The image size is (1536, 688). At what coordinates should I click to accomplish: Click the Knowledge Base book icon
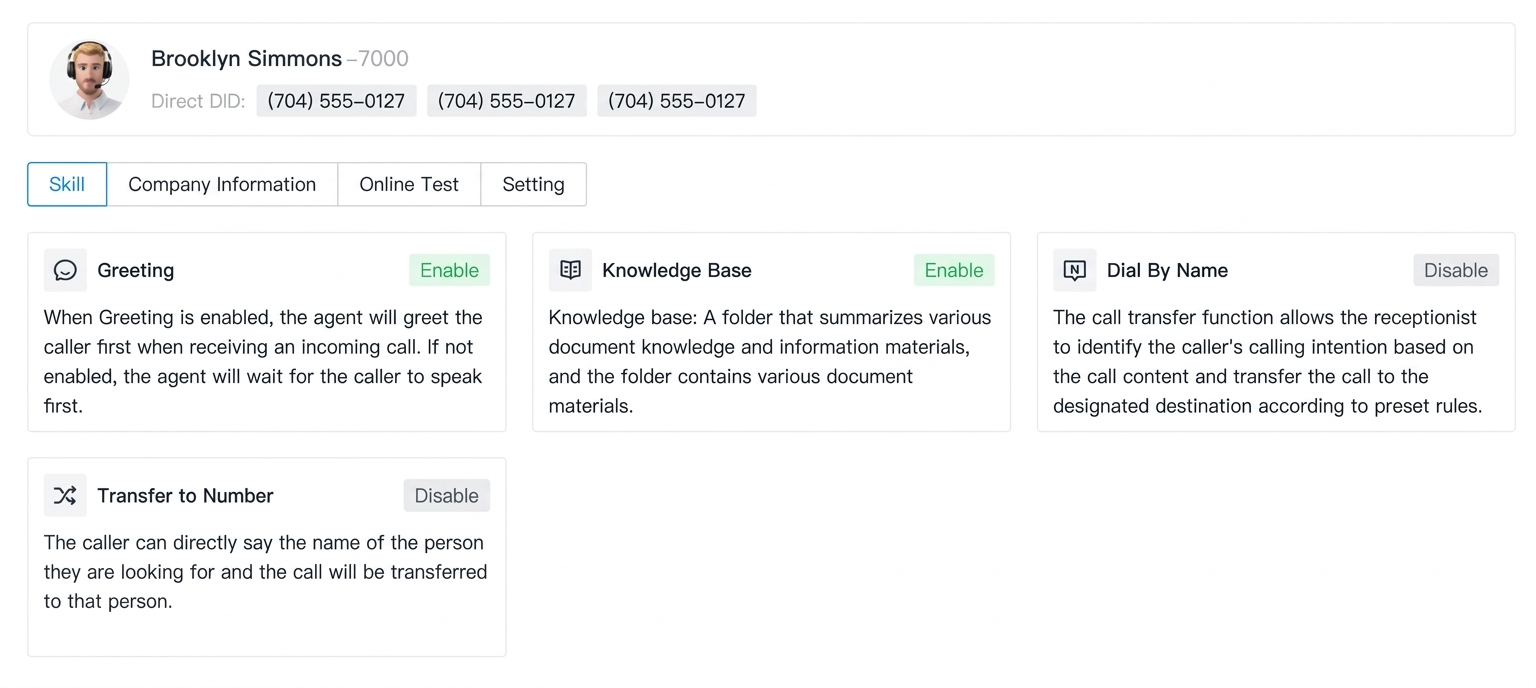[570, 270]
